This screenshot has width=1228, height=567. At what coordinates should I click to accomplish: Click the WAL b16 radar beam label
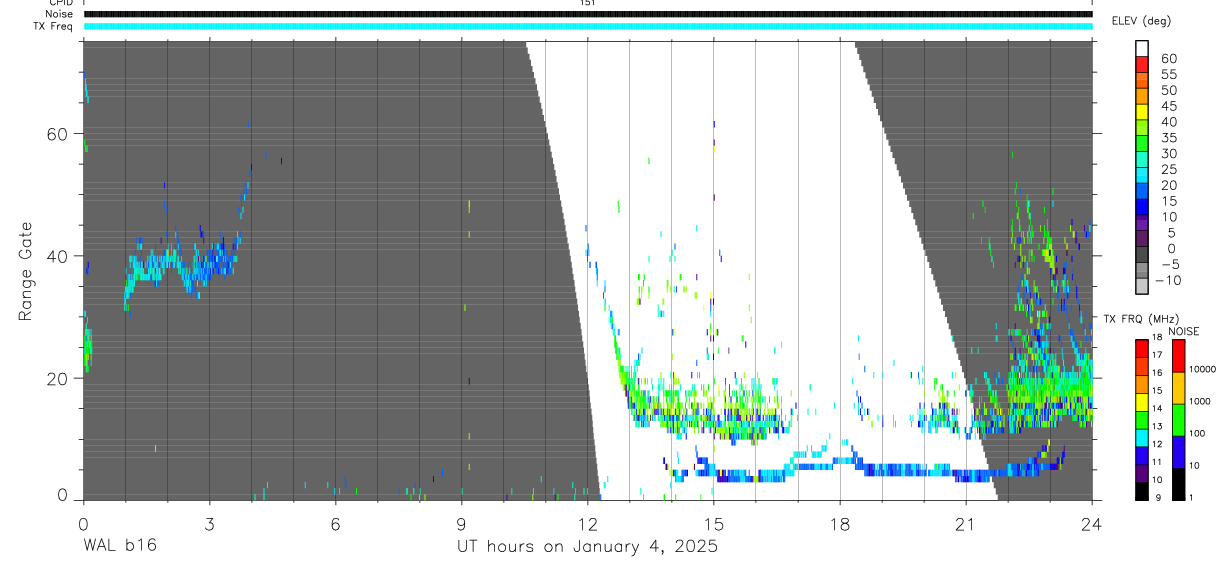pyautogui.click(x=119, y=546)
